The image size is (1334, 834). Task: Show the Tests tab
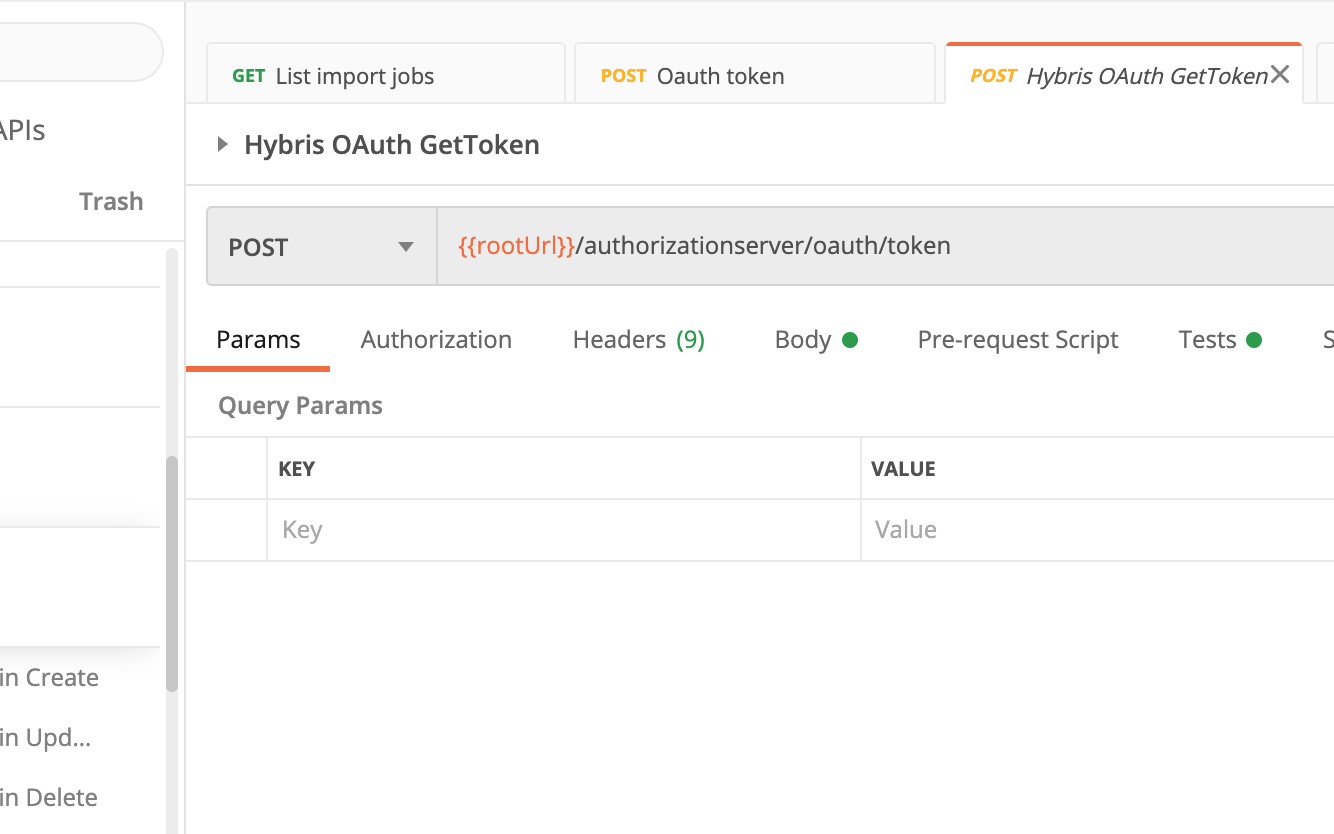[x=1218, y=340]
